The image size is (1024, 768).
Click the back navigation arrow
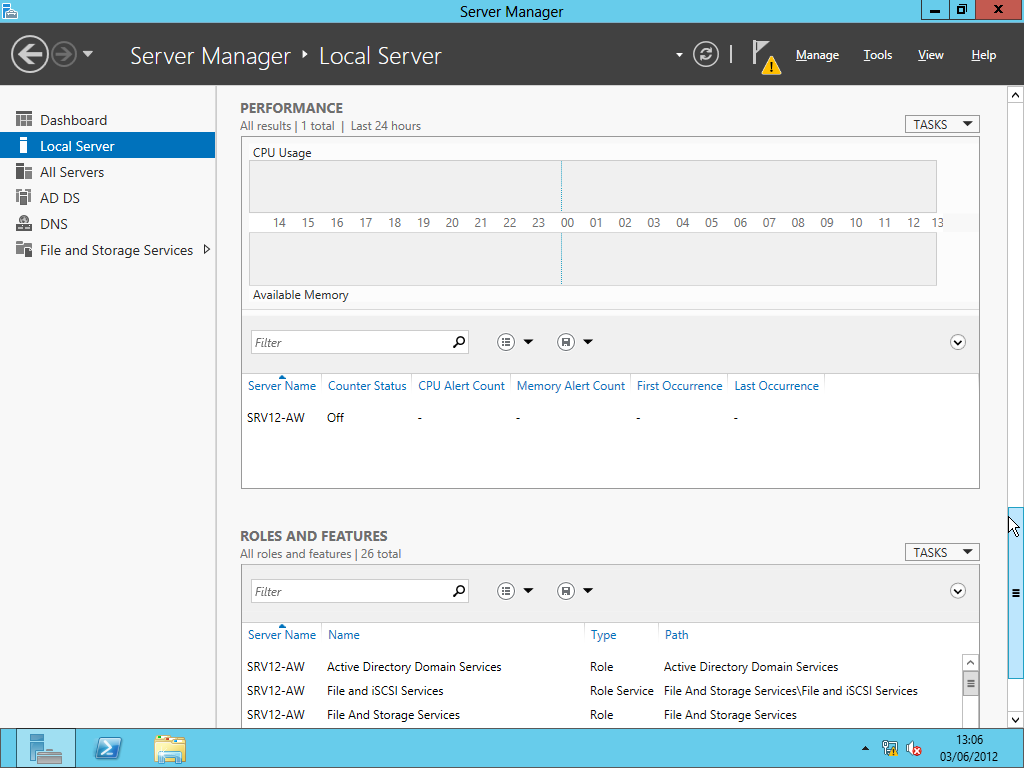pos(29,54)
